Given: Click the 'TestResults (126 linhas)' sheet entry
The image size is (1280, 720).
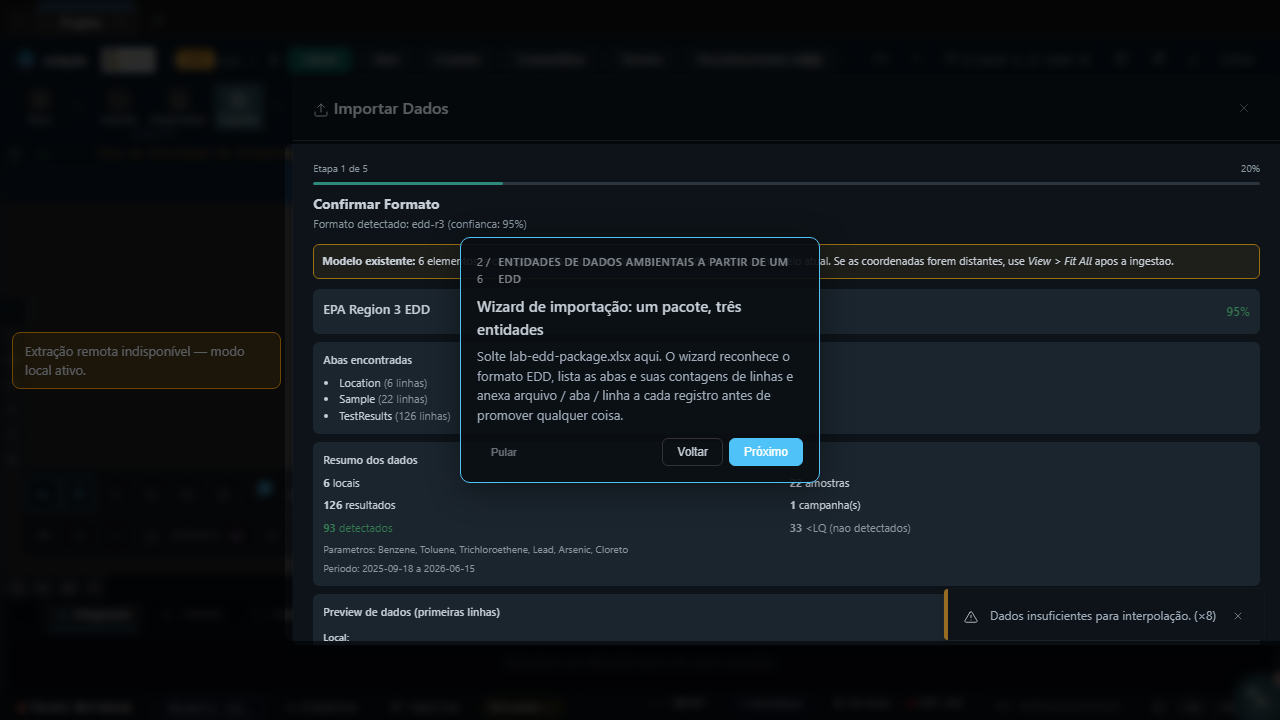Looking at the screenshot, I should point(395,416).
